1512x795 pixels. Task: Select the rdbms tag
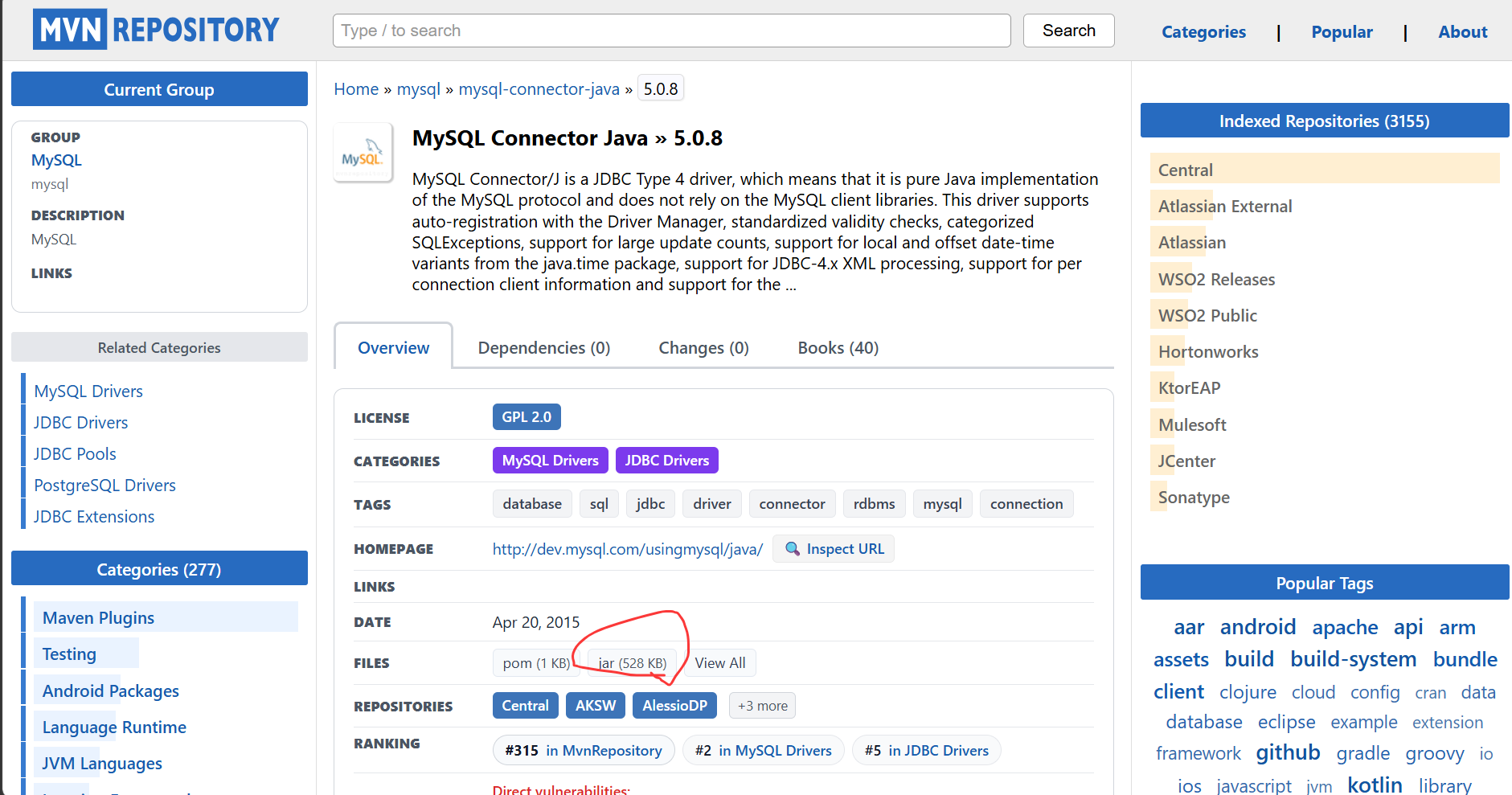[x=874, y=504]
